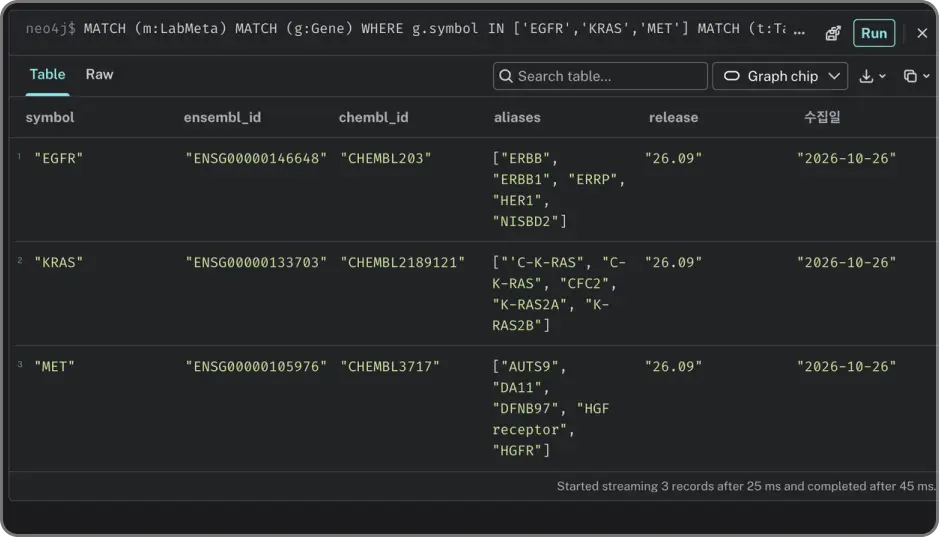
Task: Switch to the Raw tab
Action: (x=99, y=75)
